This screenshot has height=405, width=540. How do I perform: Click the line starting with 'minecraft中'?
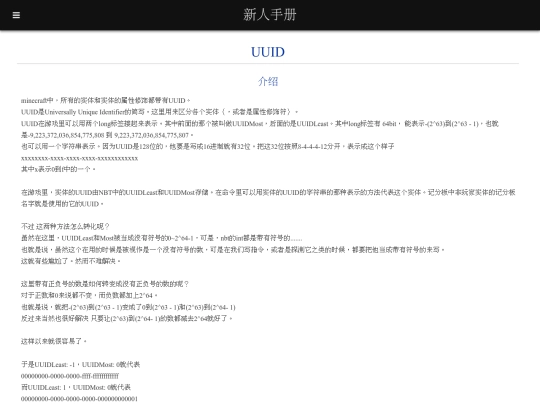point(106,101)
